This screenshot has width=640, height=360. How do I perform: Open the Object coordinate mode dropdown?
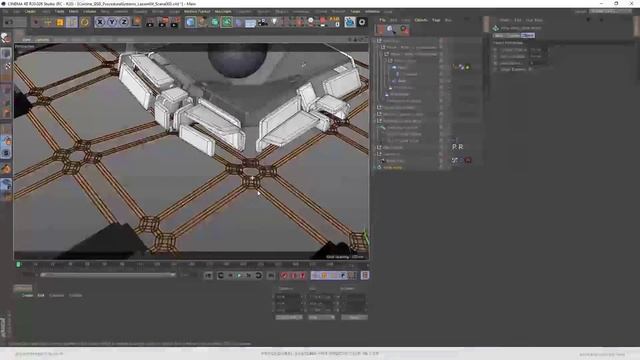point(289,317)
